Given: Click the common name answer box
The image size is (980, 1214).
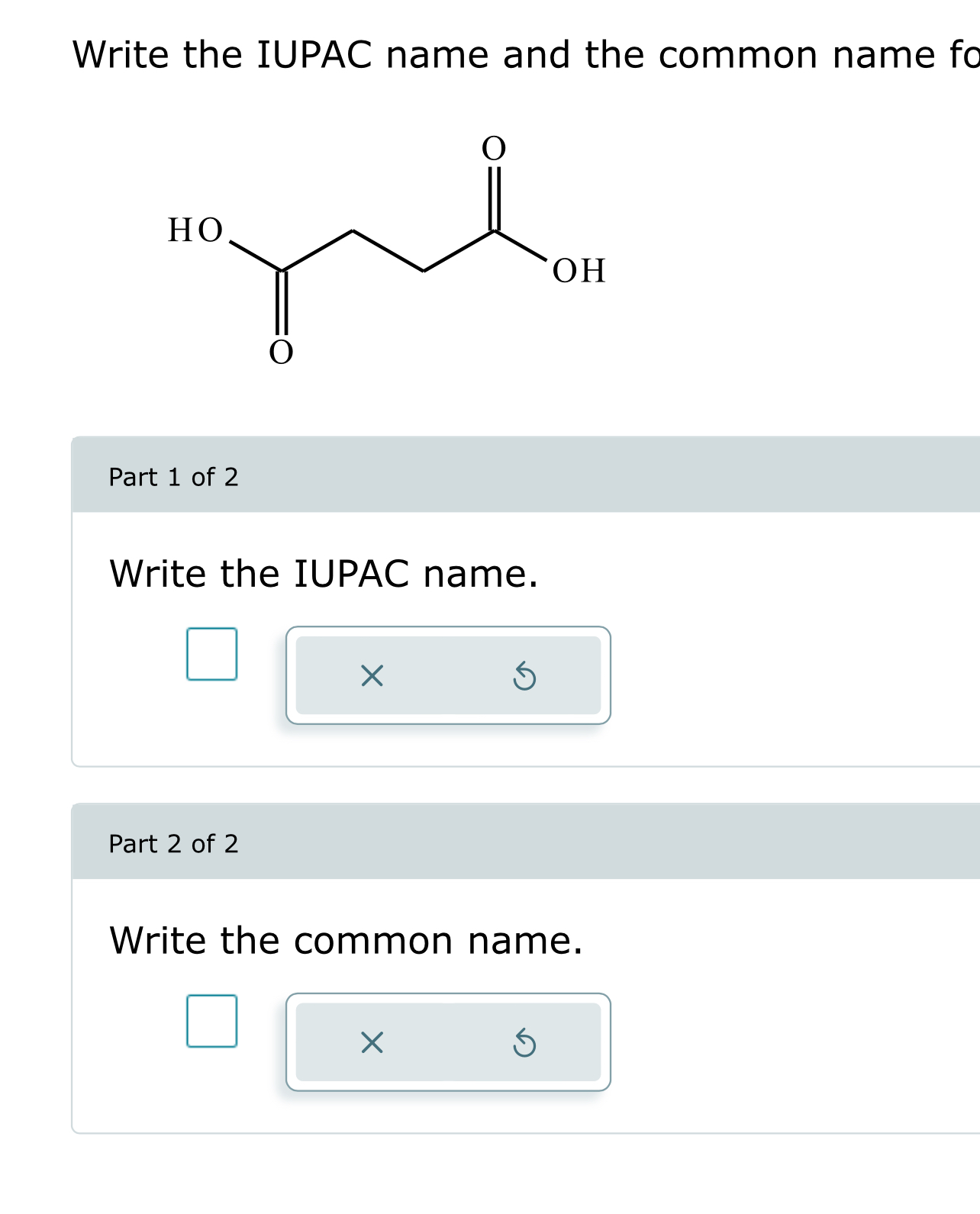Looking at the screenshot, I should click(x=211, y=1021).
